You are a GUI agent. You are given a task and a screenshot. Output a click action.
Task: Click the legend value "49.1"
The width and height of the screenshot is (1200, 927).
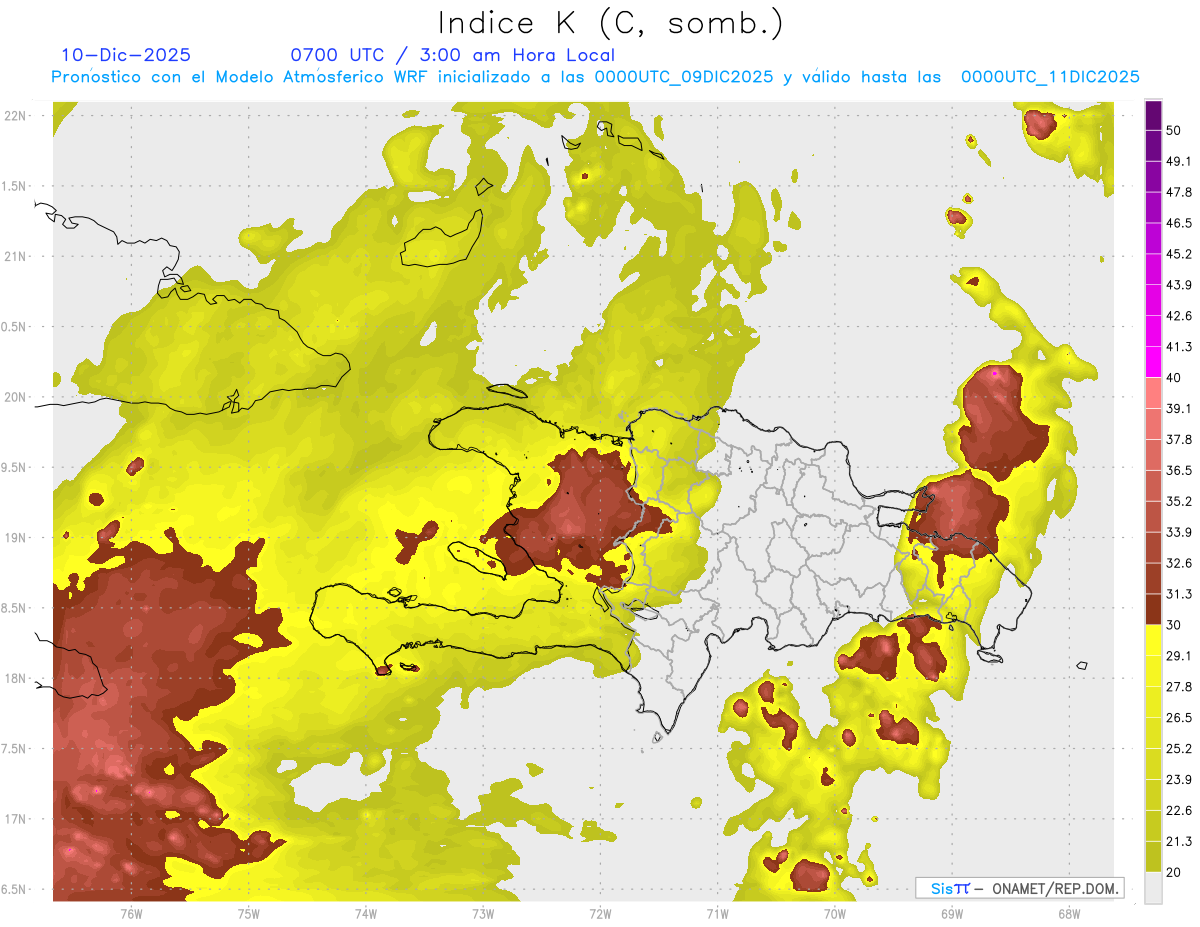(x=1179, y=162)
